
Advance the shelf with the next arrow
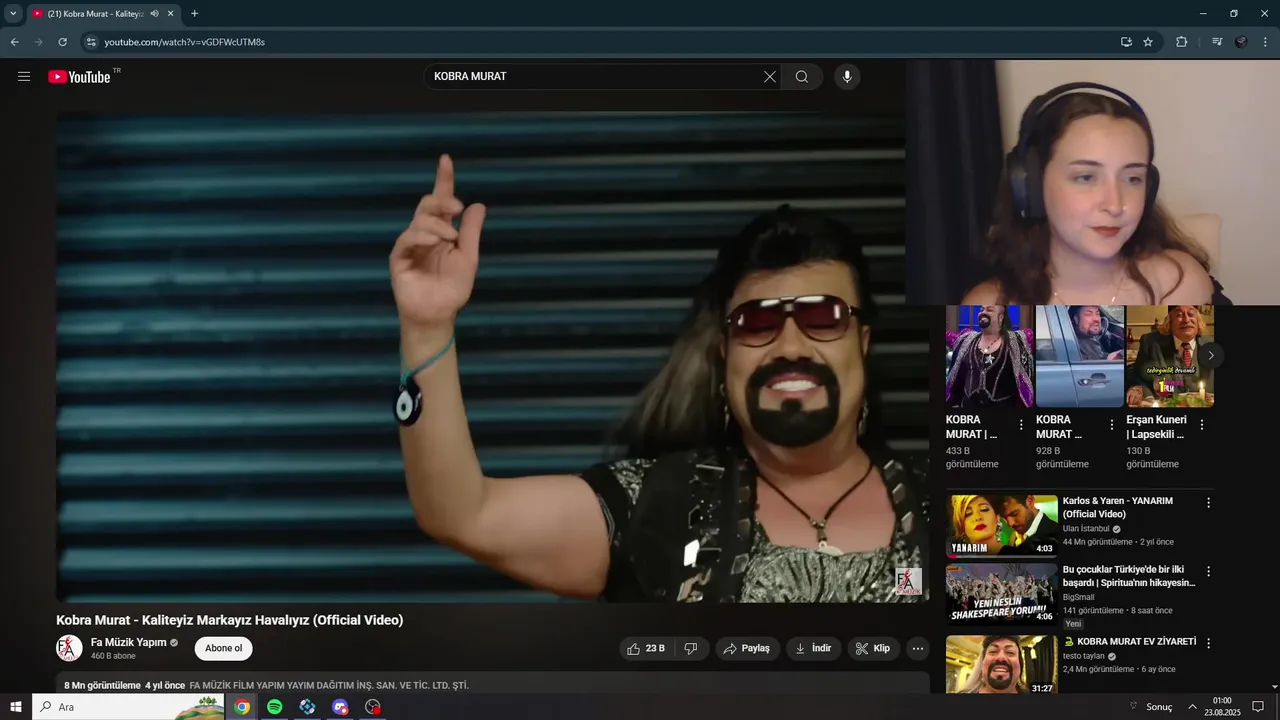1210,356
